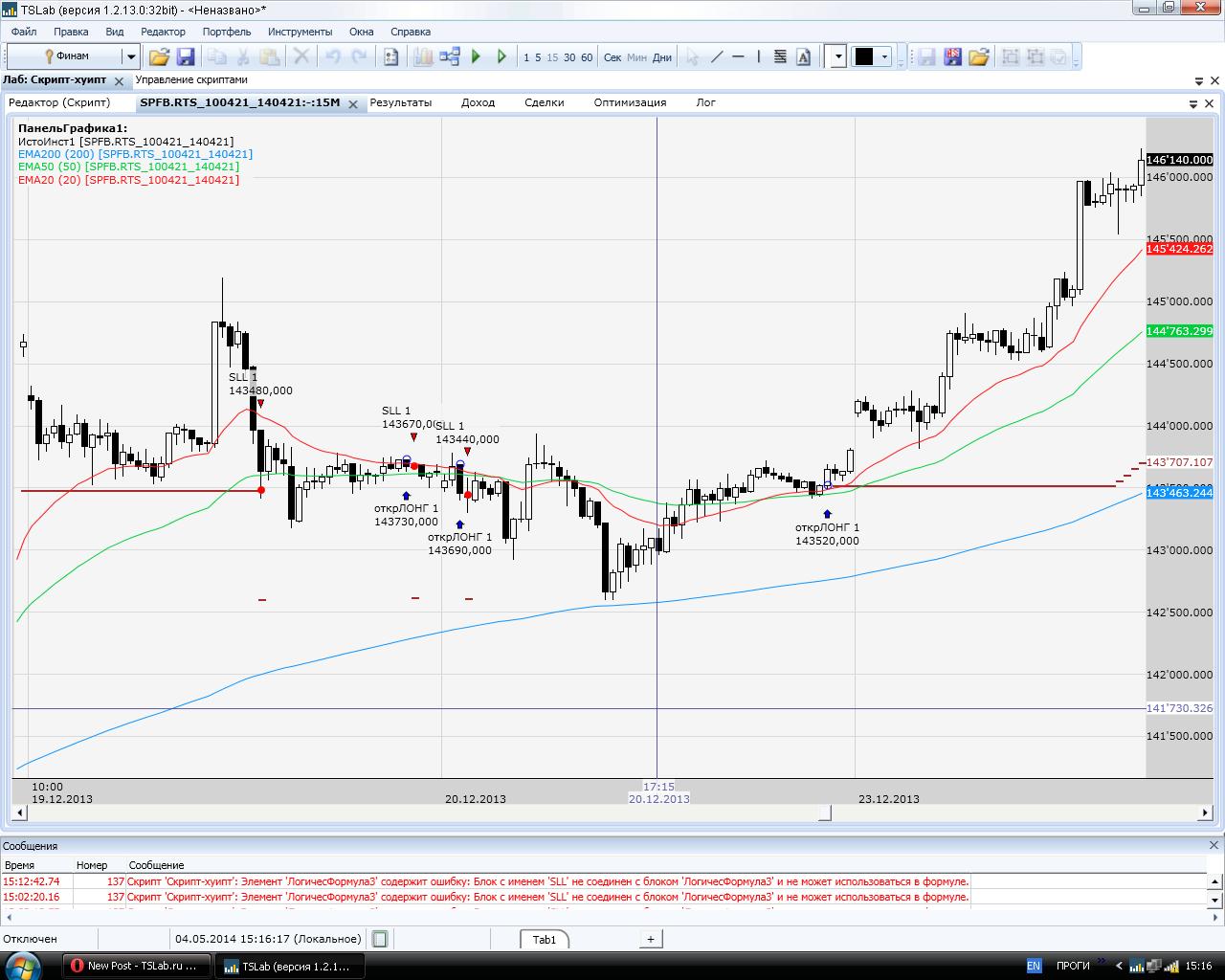Switch to Opera New Post - TSLab.ru taskbar window
1225x980 pixels.
tap(135, 966)
